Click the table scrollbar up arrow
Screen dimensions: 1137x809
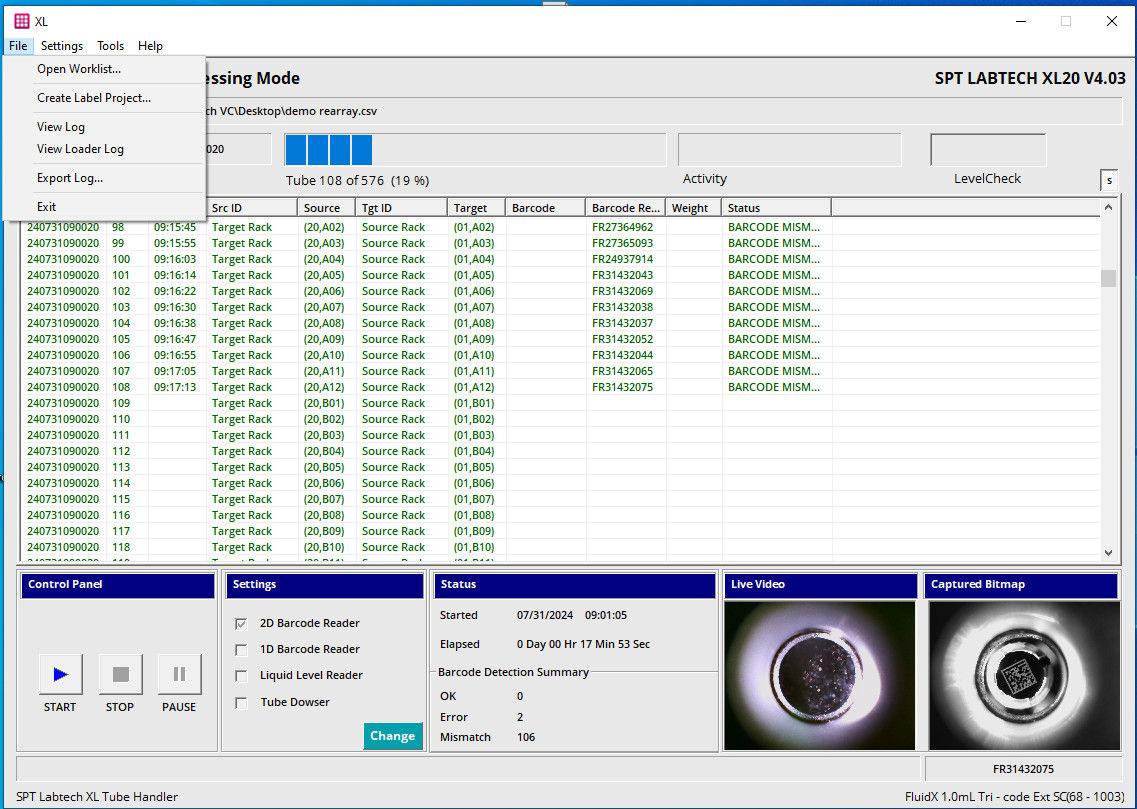(1108, 207)
